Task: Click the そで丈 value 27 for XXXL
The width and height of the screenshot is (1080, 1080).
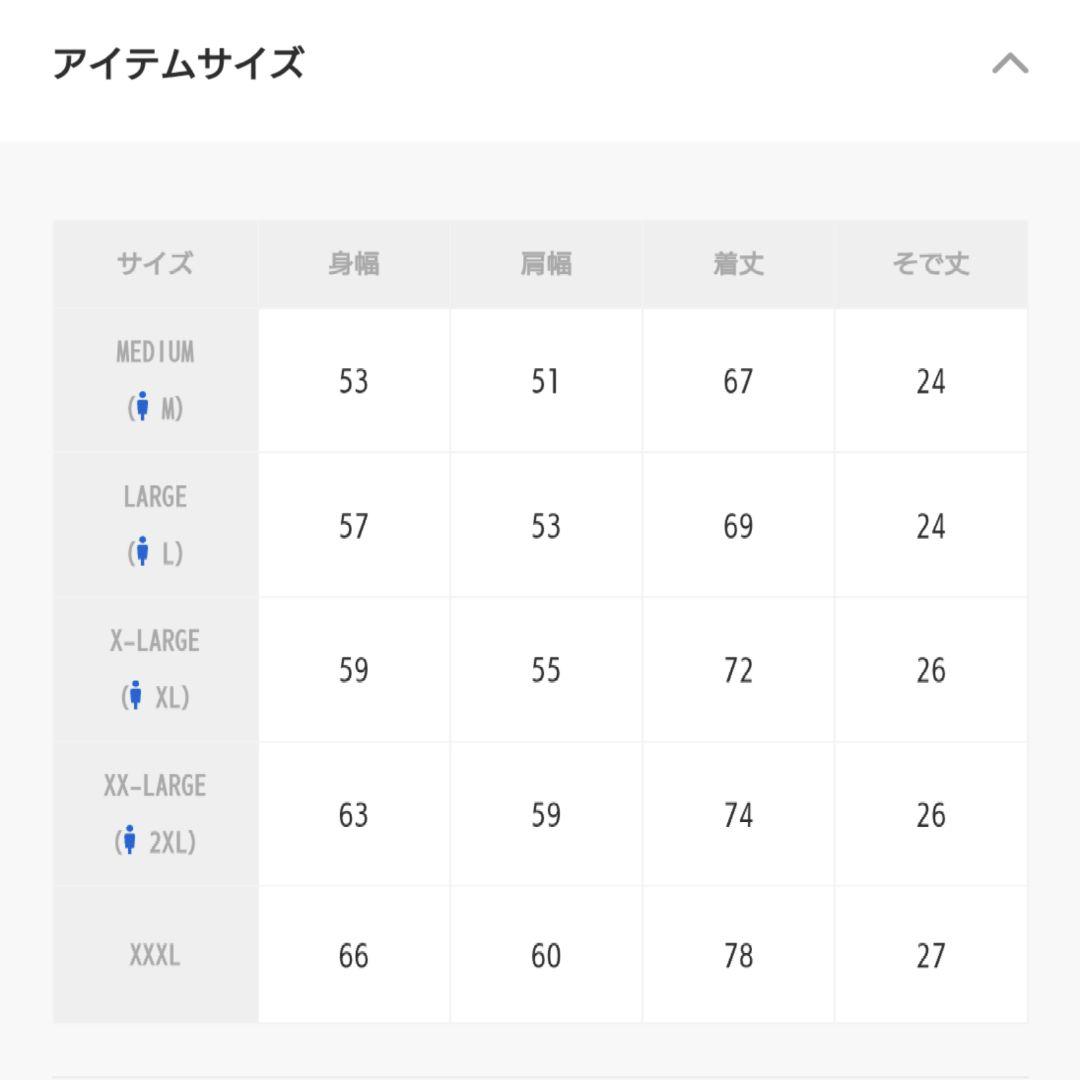Action: 931,956
